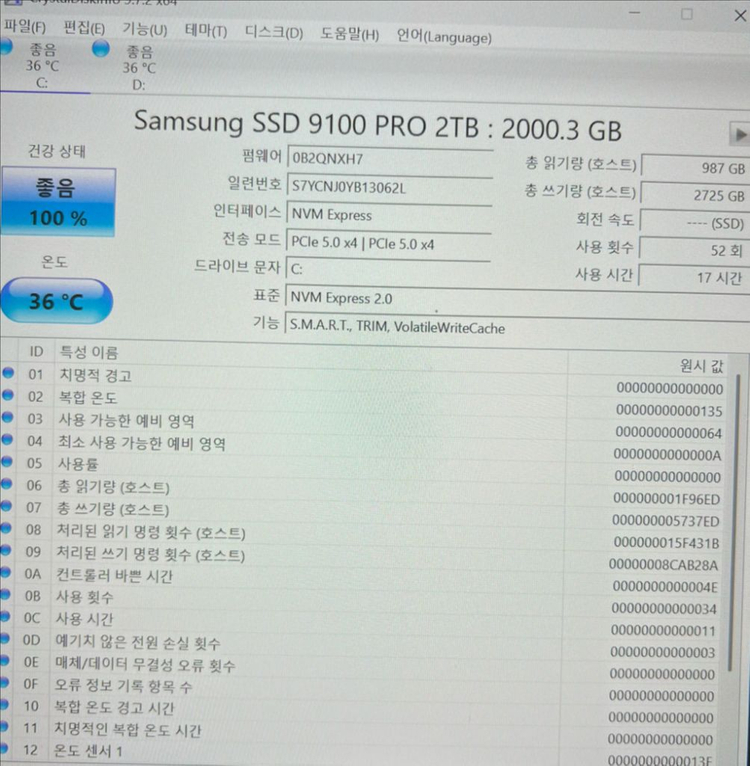Select the 사용 가능한 예비 영역 row
The image size is (750, 766).
(x=362, y=426)
